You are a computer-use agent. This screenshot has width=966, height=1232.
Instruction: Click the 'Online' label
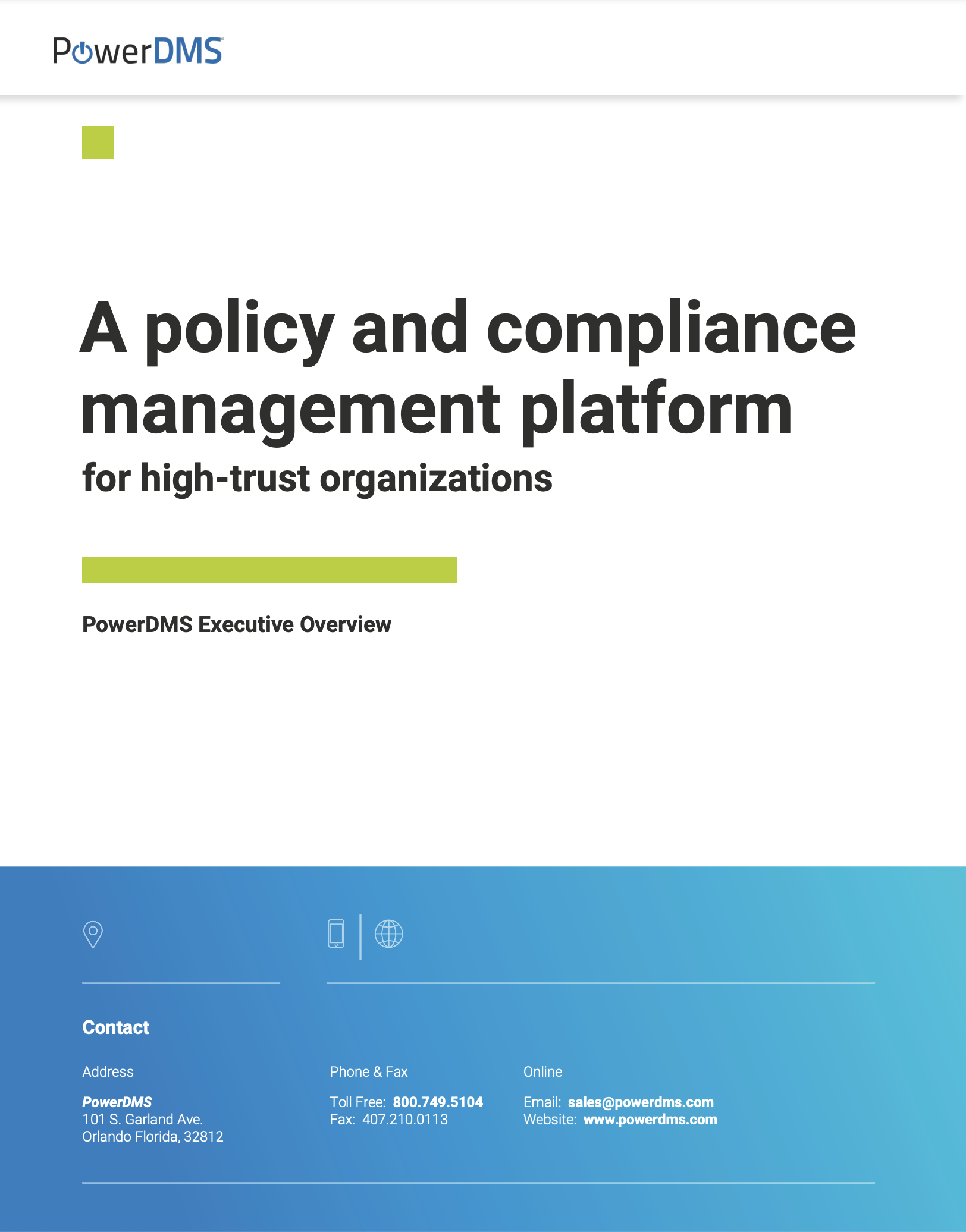(x=543, y=1071)
